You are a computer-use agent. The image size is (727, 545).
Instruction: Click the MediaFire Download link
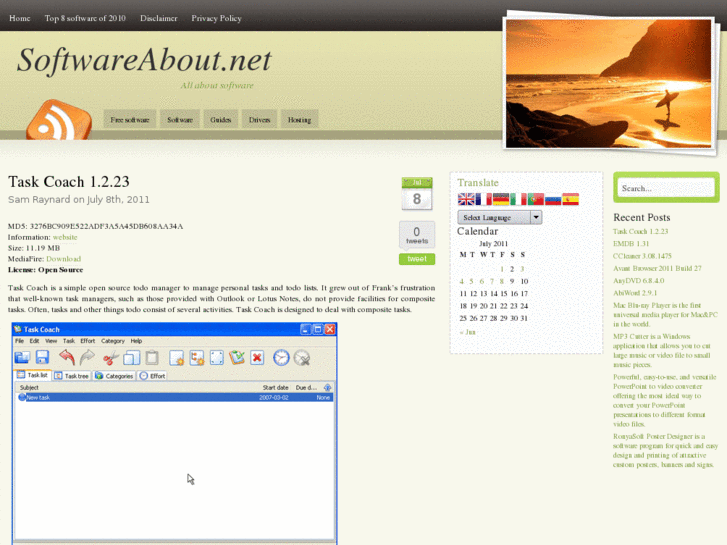coord(64,259)
